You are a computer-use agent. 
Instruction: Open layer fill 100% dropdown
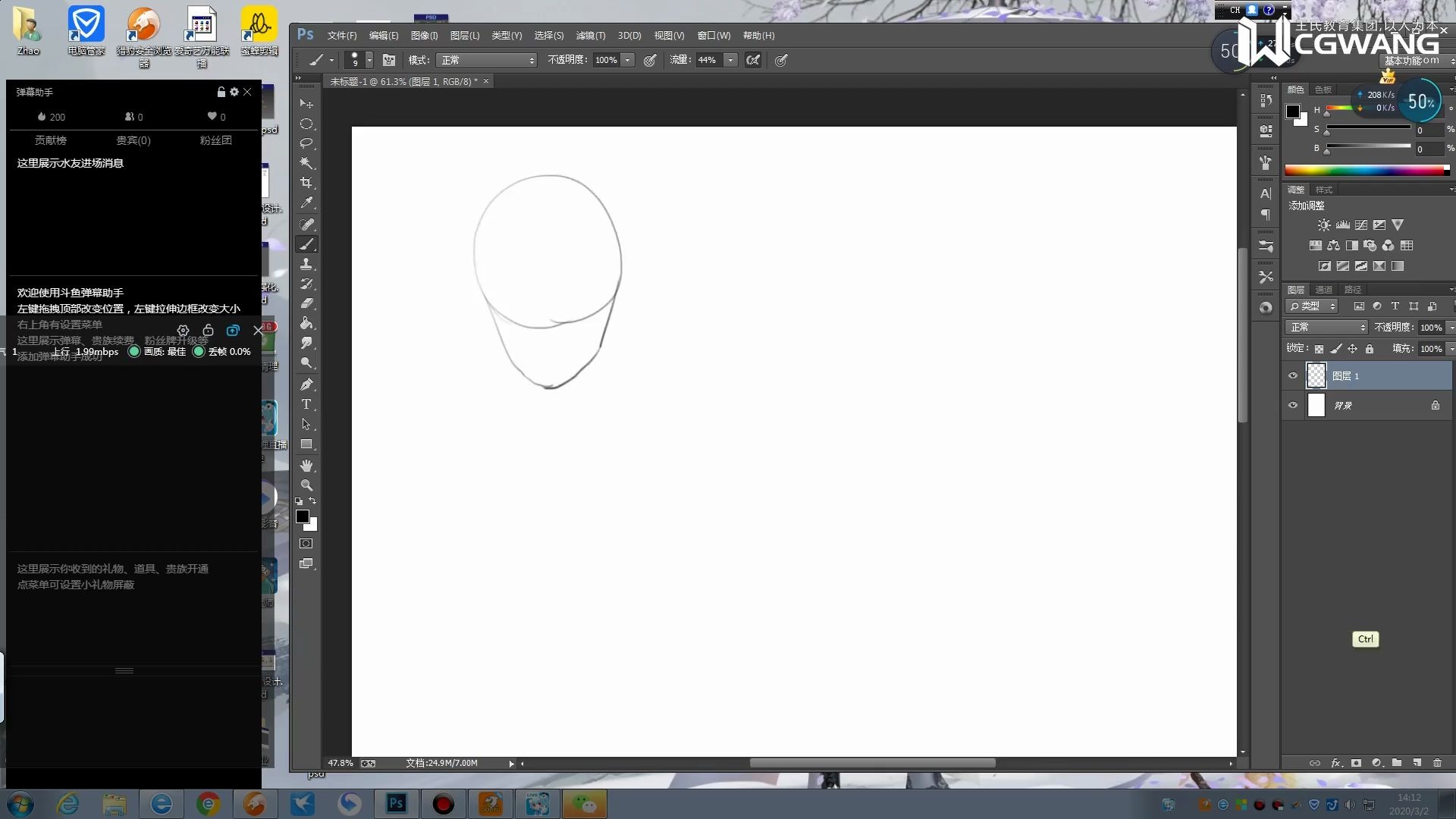coord(1451,349)
